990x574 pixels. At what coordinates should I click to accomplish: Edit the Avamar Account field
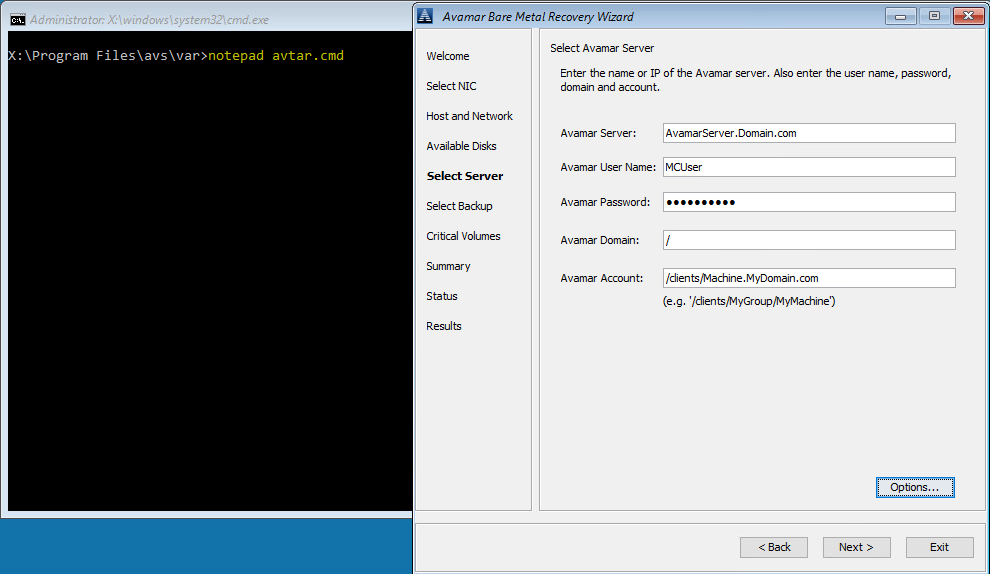[x=808, y=278]
